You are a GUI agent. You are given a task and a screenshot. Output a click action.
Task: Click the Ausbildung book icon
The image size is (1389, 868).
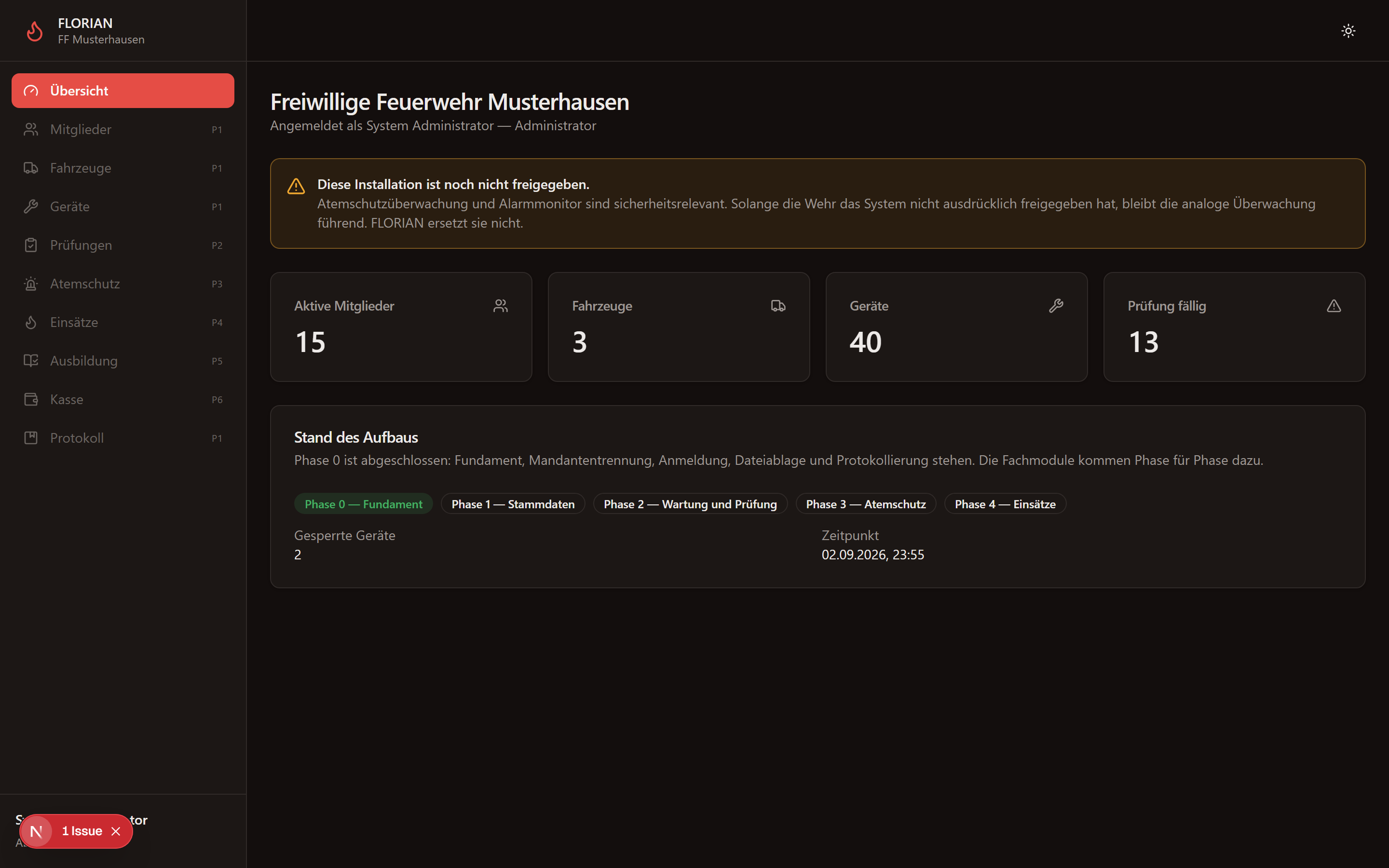pos(31,361)
